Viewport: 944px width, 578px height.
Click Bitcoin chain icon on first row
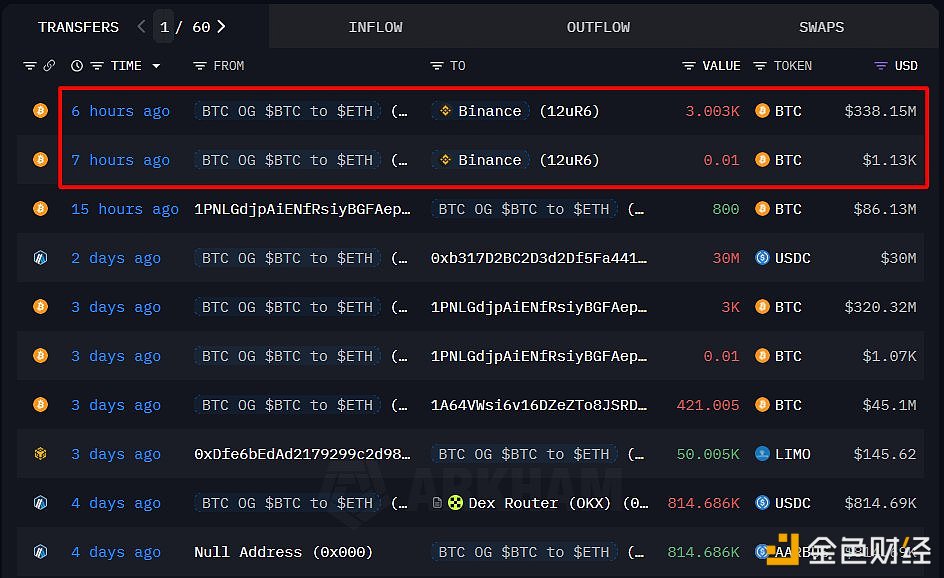(x=40, y=111)
